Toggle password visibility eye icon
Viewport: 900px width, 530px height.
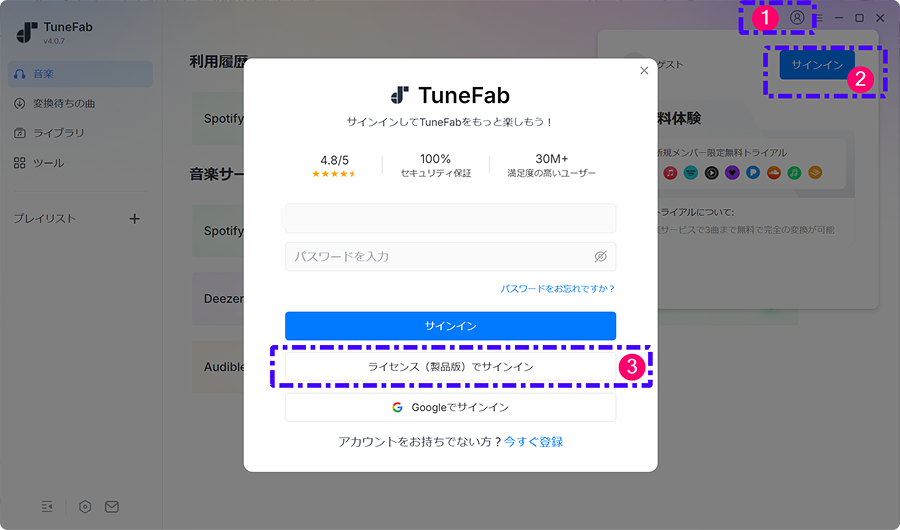(x=600, y=257)
